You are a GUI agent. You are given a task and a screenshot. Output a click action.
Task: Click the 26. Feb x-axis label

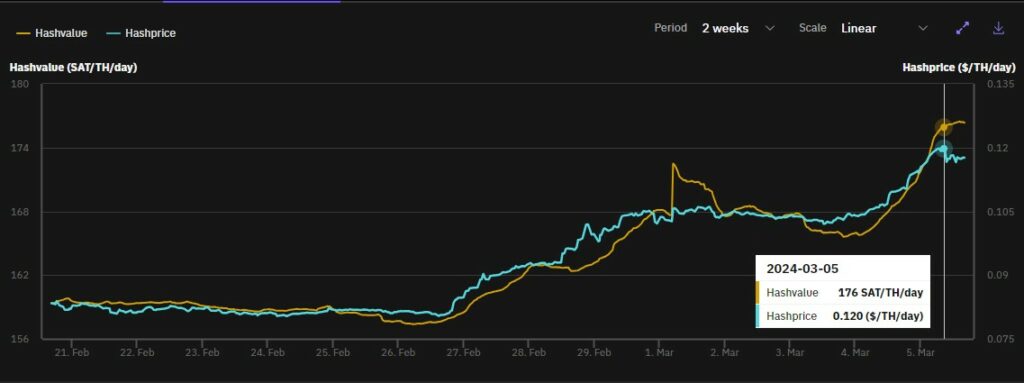[398, 352]
